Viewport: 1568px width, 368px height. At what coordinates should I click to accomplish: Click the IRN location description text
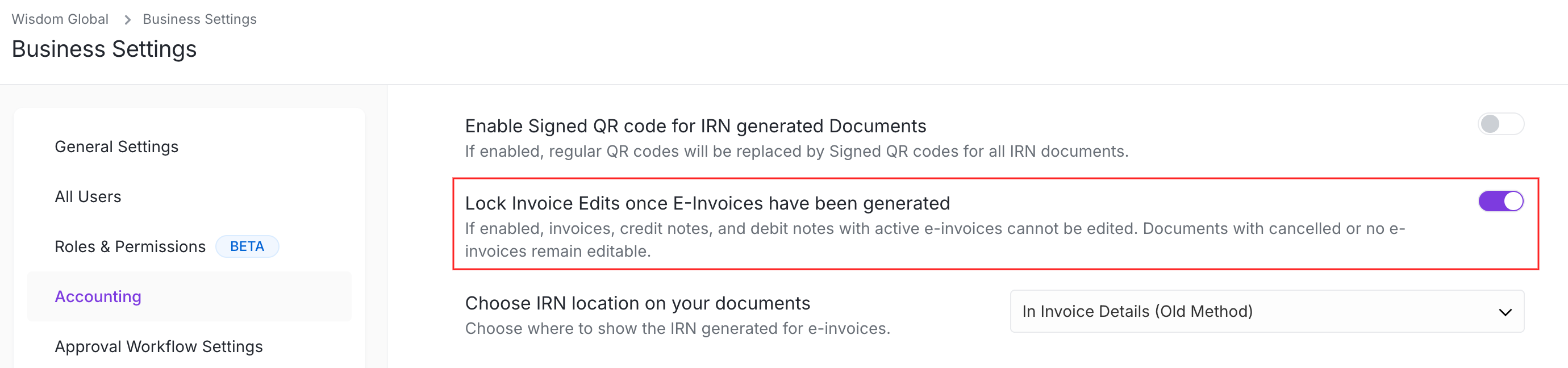pos(677,328)
